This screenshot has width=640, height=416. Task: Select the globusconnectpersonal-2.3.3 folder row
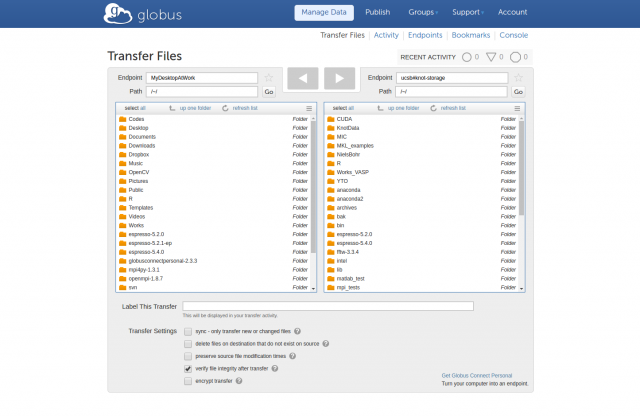pos(213,261)
